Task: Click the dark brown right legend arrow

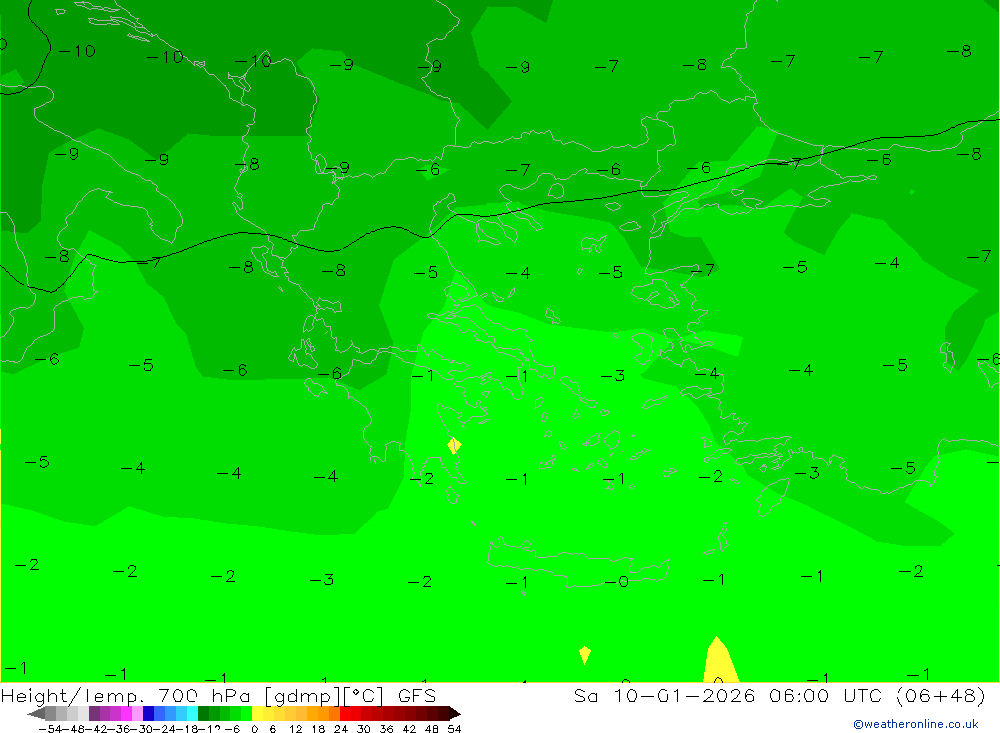Action: (455, 714)
